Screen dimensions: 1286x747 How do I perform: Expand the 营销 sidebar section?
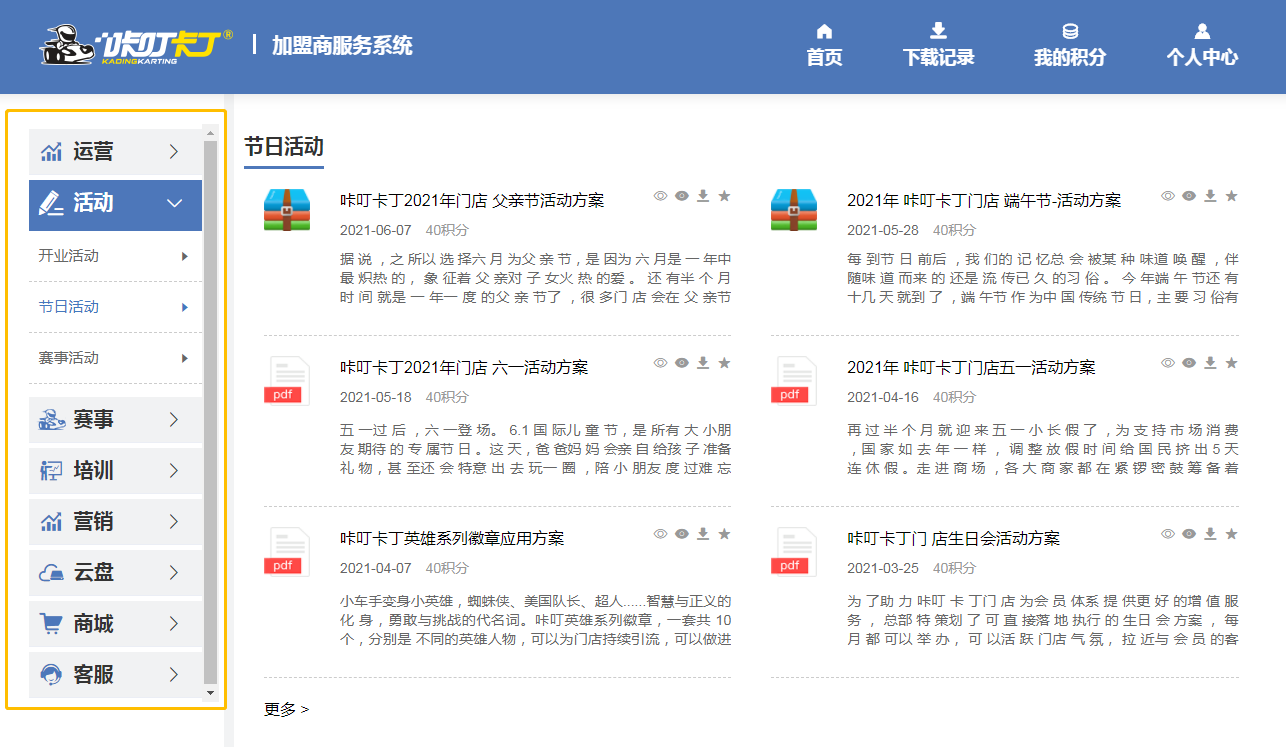pyautogui.click(x=115, y=522)
